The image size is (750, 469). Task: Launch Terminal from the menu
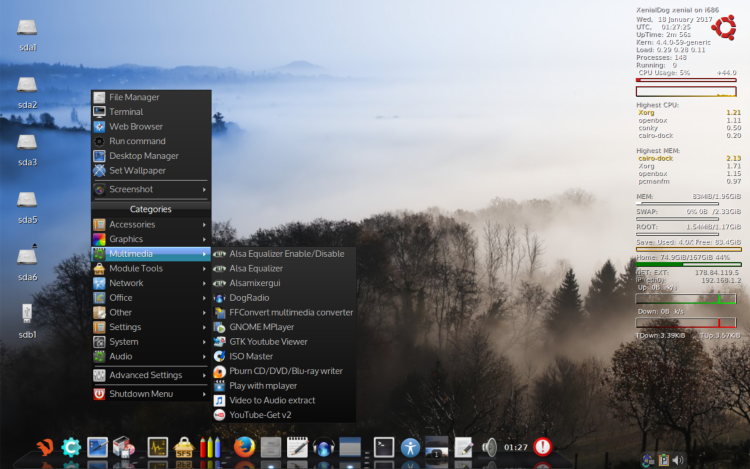(x=151, y=112)
